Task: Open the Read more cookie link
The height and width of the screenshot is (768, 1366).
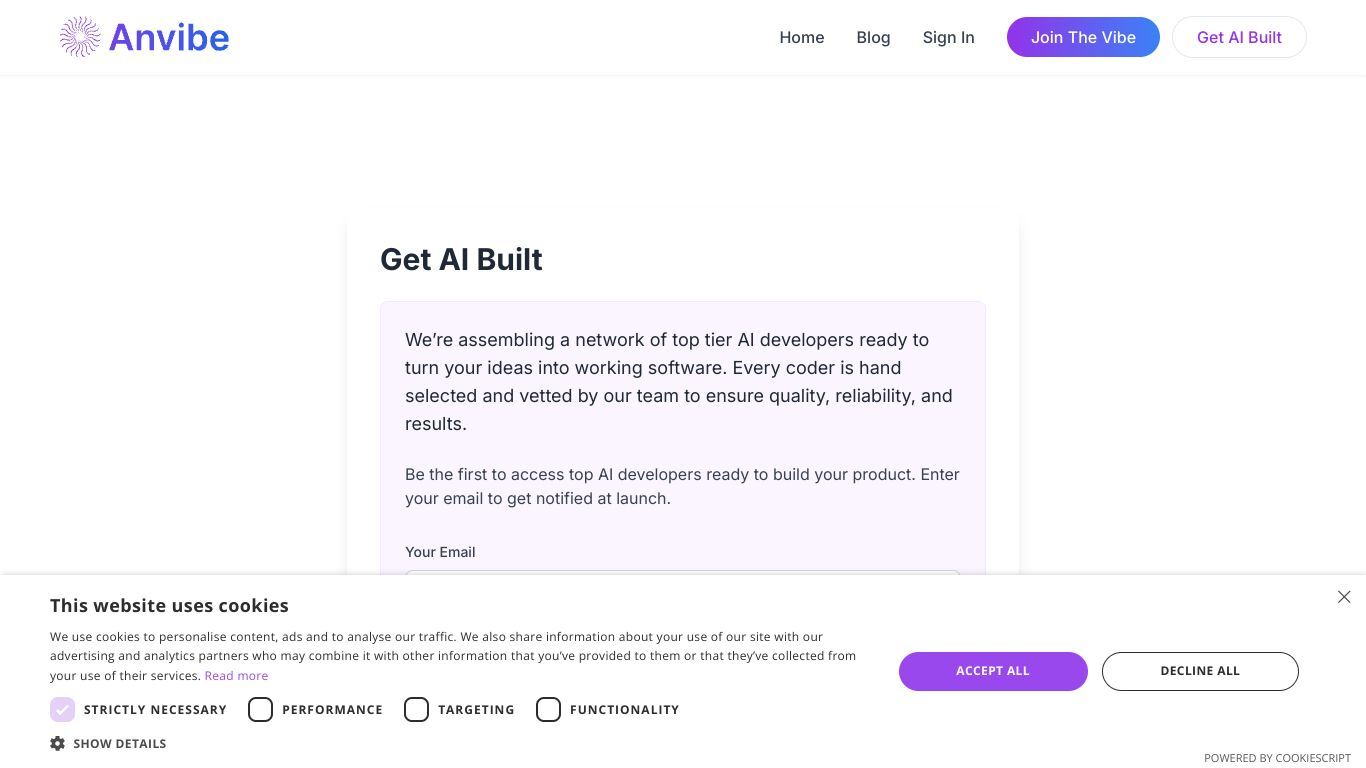Action: click(236, 676)
